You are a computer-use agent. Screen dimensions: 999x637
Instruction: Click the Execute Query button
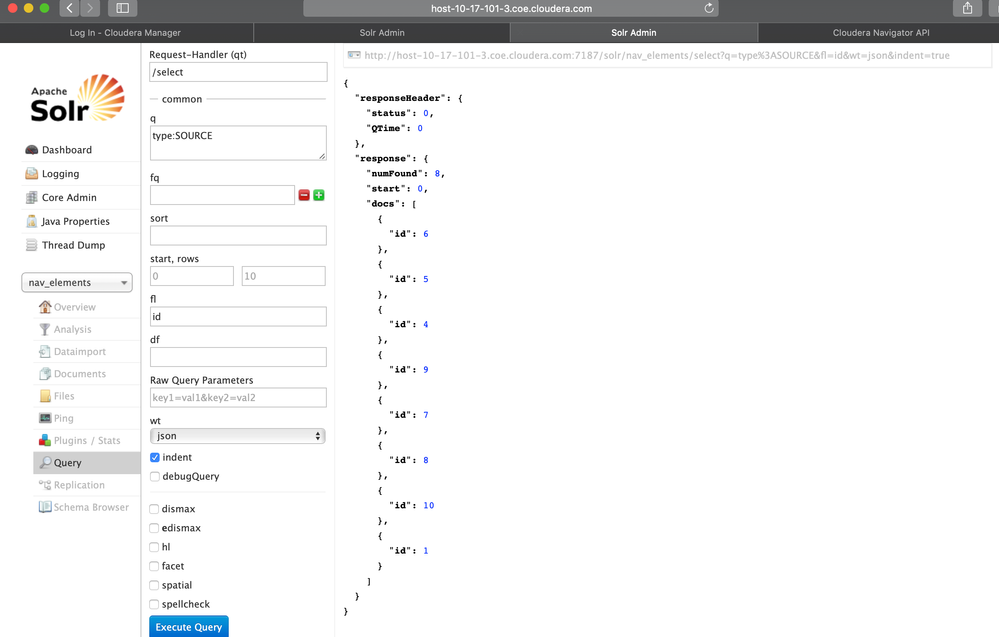coord(189,627)
